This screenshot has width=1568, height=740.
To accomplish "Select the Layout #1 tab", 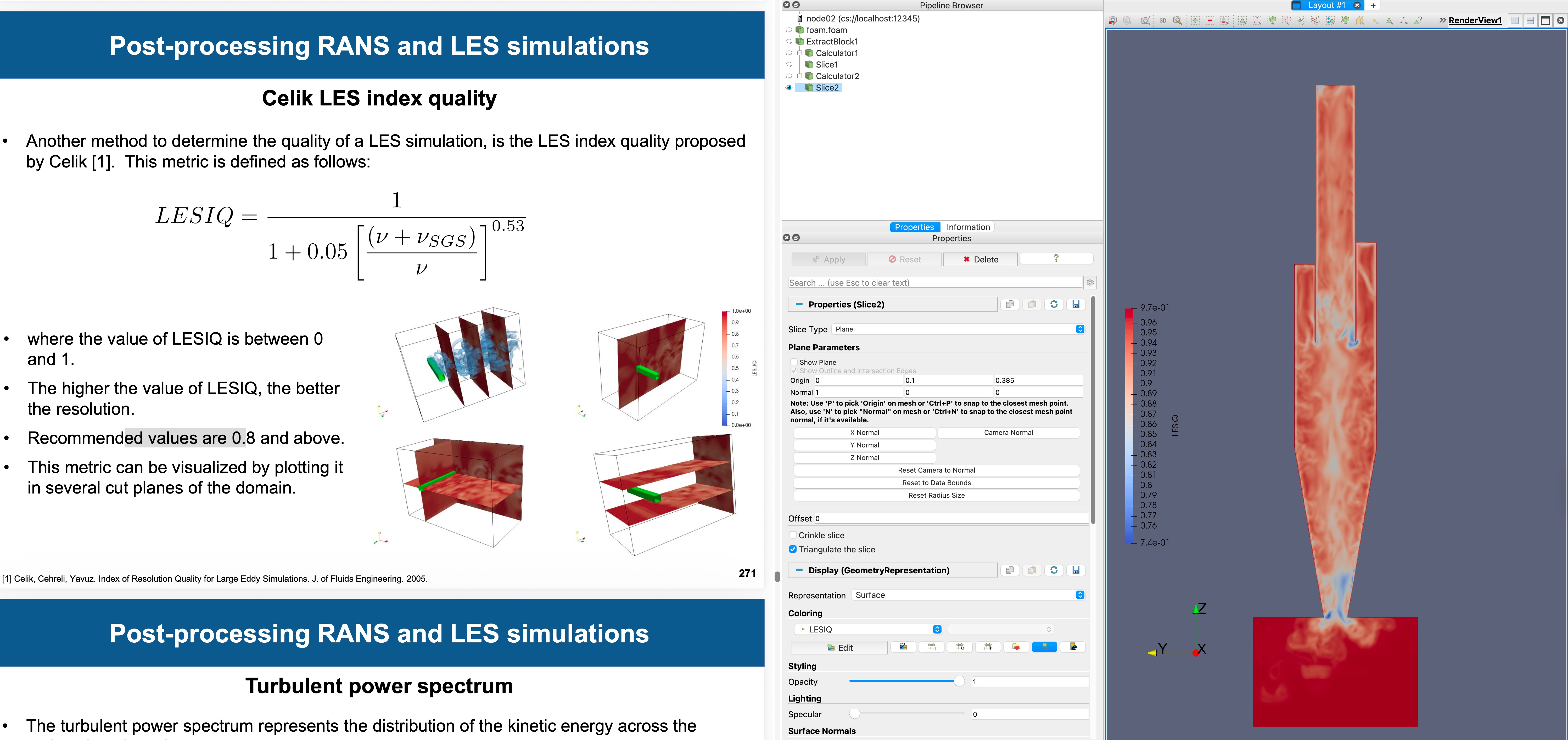I will [1327, 5].
